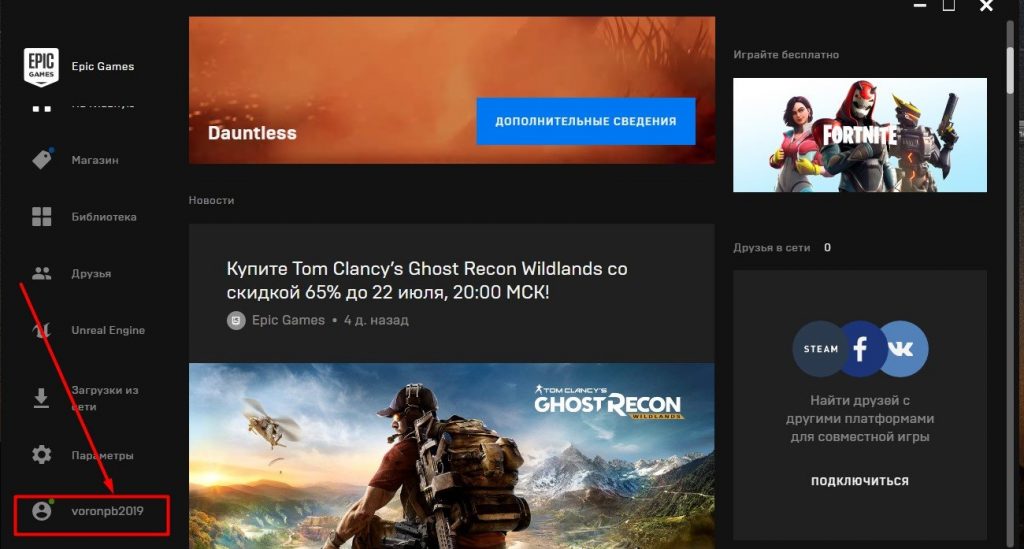This screenshot has width=1024, height=549.
Task: Open the Ghost Recon Wildlands news headline
Action: coord(427,281)
